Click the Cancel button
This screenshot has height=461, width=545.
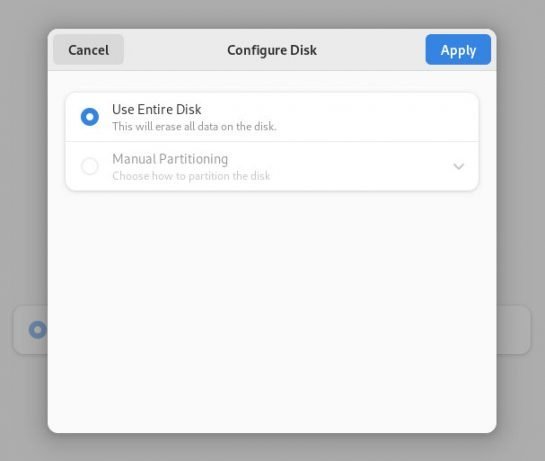pos(88,50)
